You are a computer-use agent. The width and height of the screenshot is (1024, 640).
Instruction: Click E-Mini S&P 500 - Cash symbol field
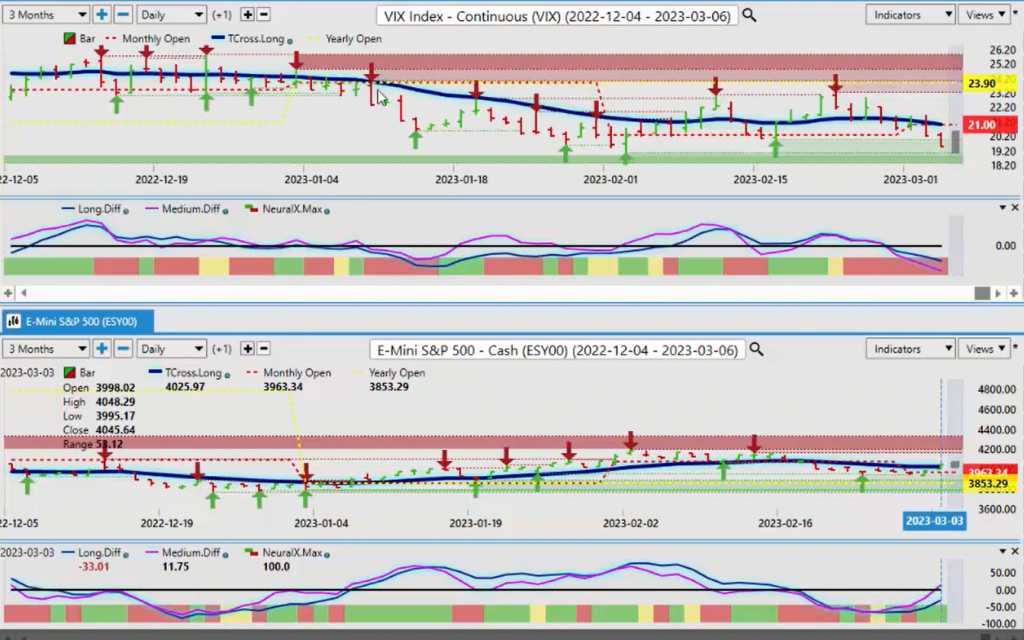(x=557, y=350)
